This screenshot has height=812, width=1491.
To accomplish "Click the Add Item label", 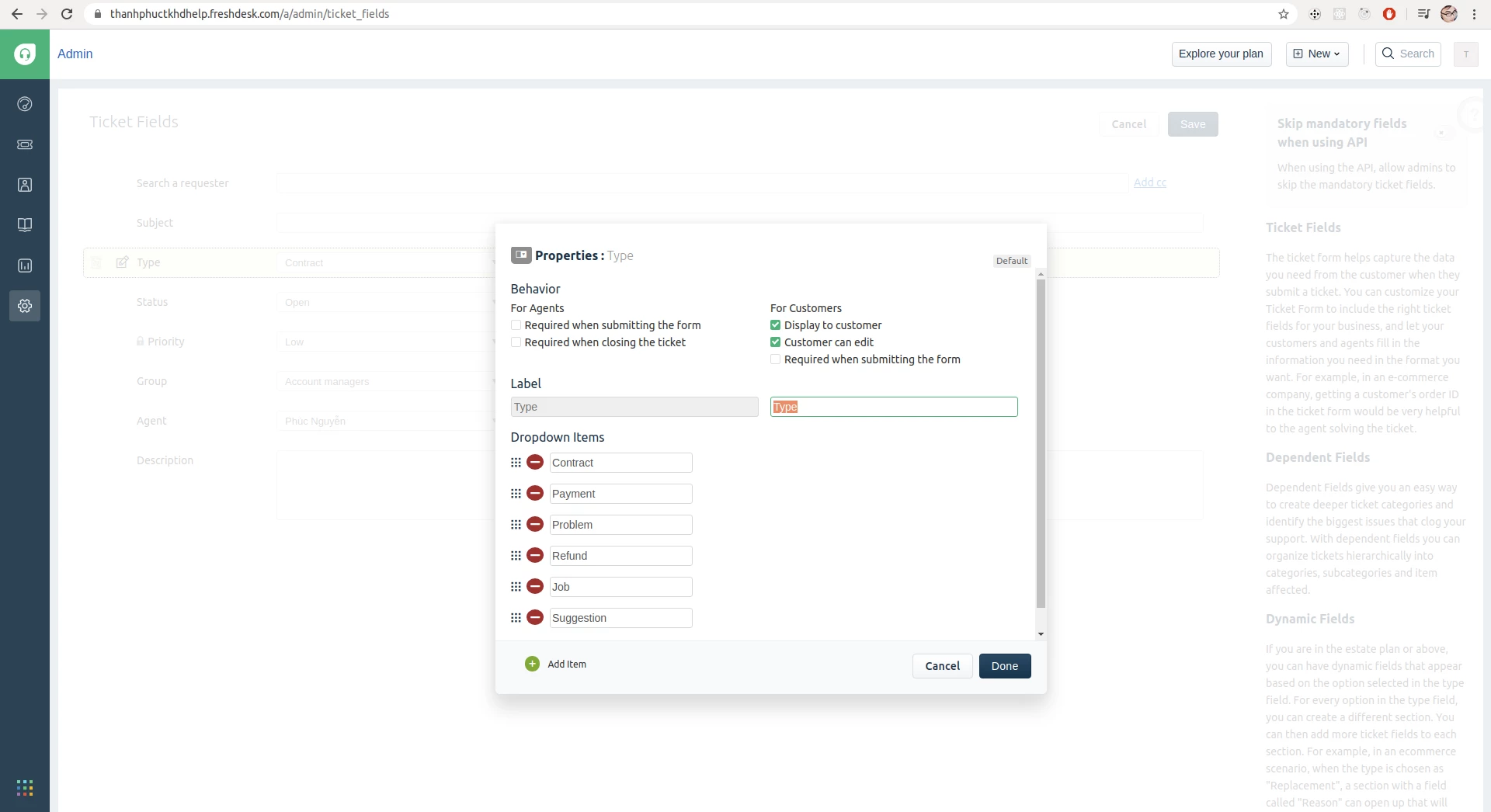I will [x=567, y=664].
